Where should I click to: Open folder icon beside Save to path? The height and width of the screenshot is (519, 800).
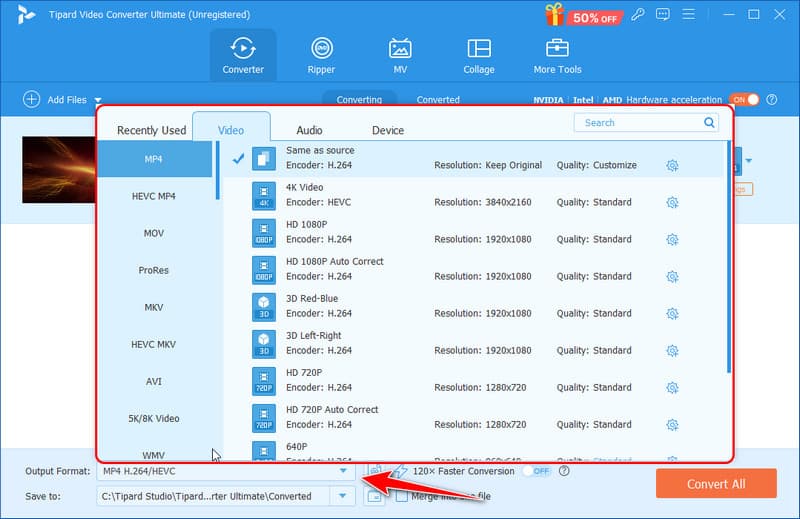click(x=374, y=496)
